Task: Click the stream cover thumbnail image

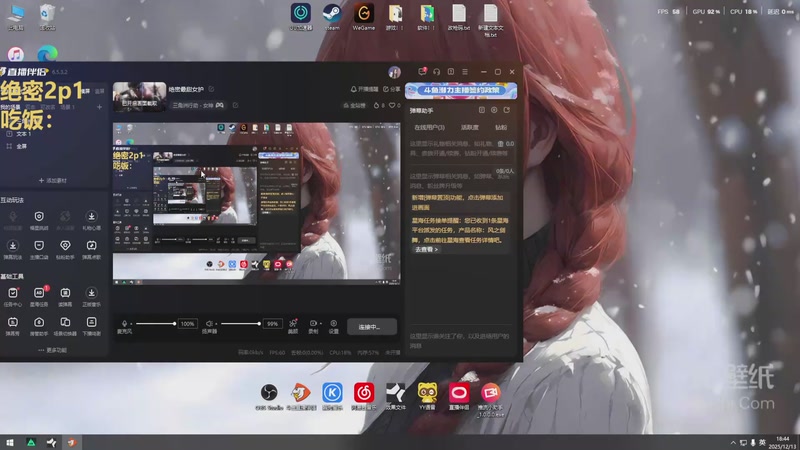Action: (x=139, y=97)
